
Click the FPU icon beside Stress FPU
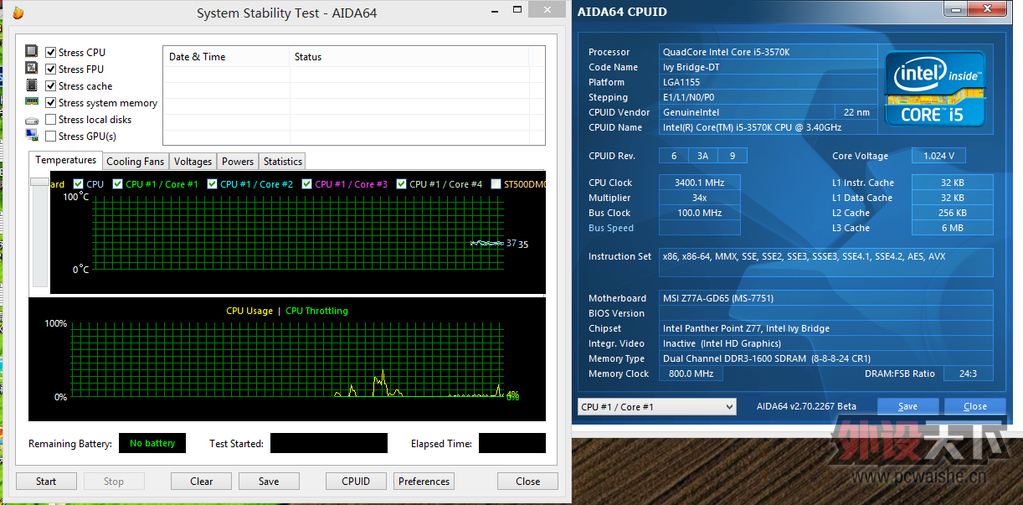31,69
